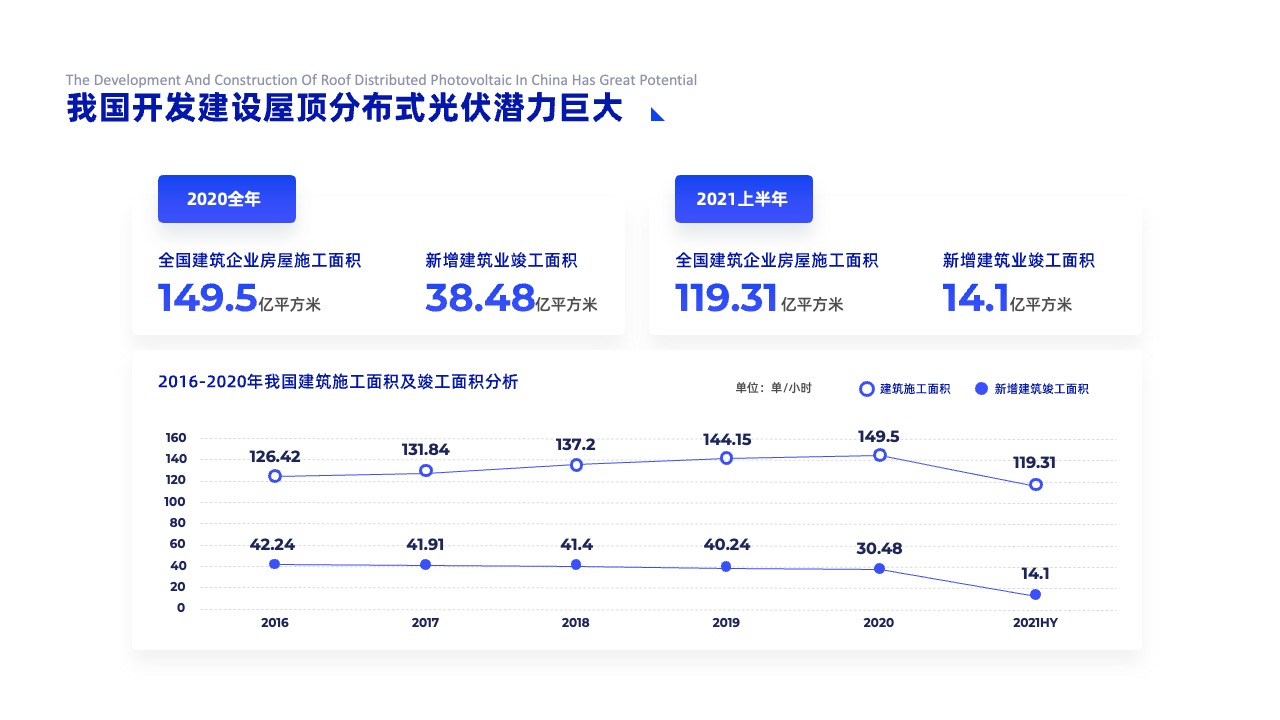Select the hollow 建筑施工面积 legend marker

(867, 389)
